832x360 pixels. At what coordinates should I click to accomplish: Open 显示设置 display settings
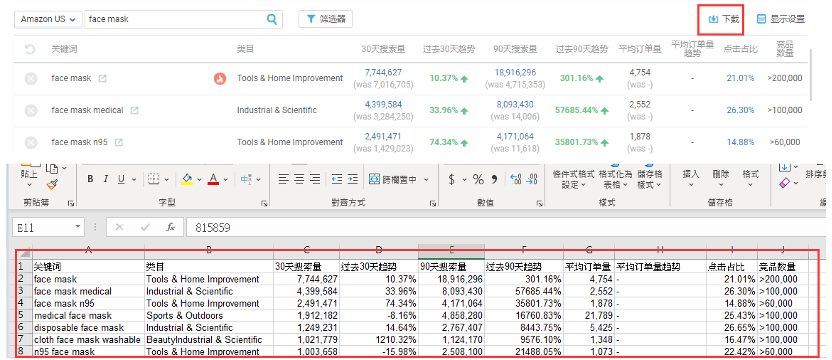[781, 19]
